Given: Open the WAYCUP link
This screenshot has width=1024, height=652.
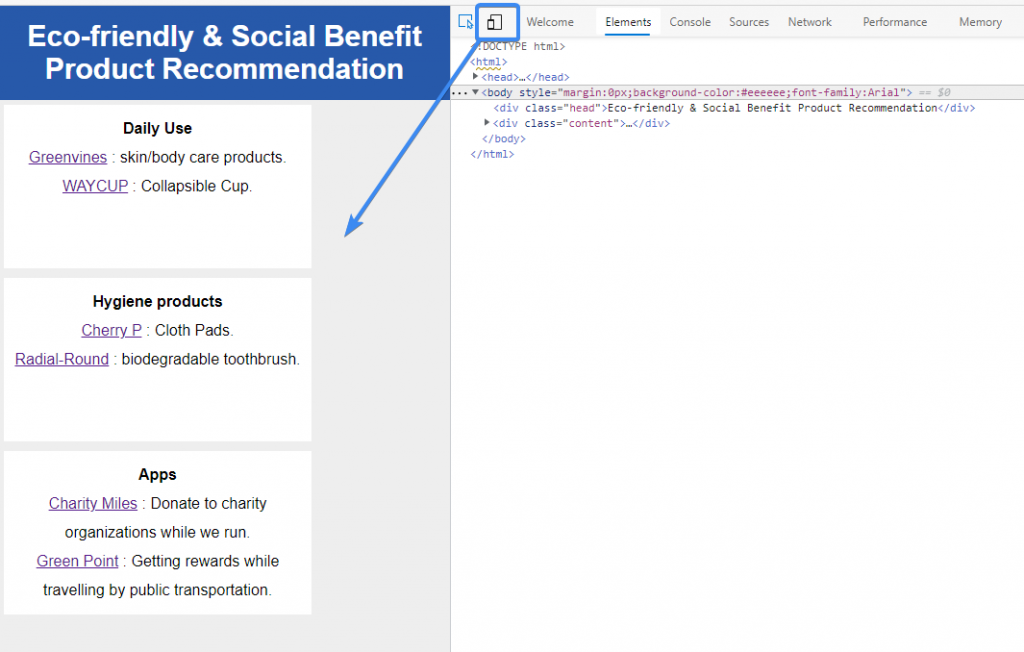Looking at the screenshot, I should tap(95, 186).
